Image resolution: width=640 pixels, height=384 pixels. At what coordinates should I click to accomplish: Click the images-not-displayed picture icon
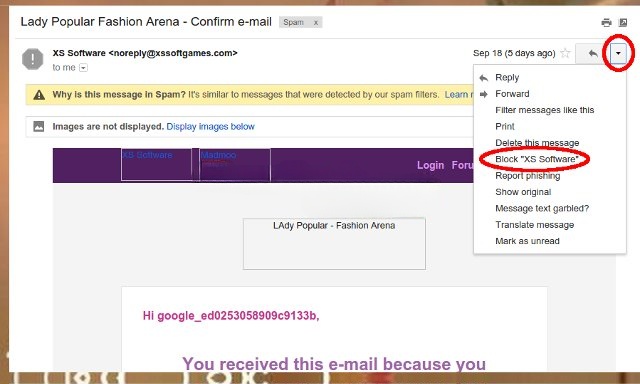coord(39,127)
